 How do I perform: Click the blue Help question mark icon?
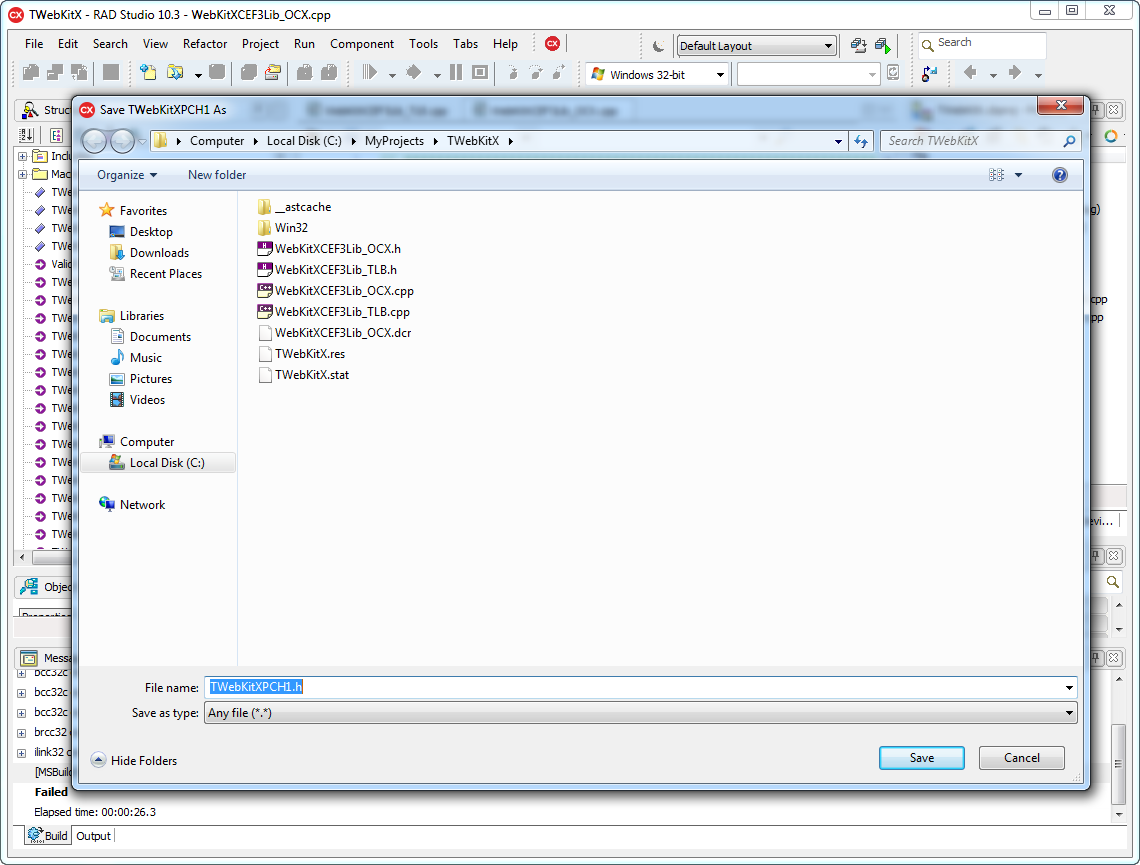point(1060,175)
